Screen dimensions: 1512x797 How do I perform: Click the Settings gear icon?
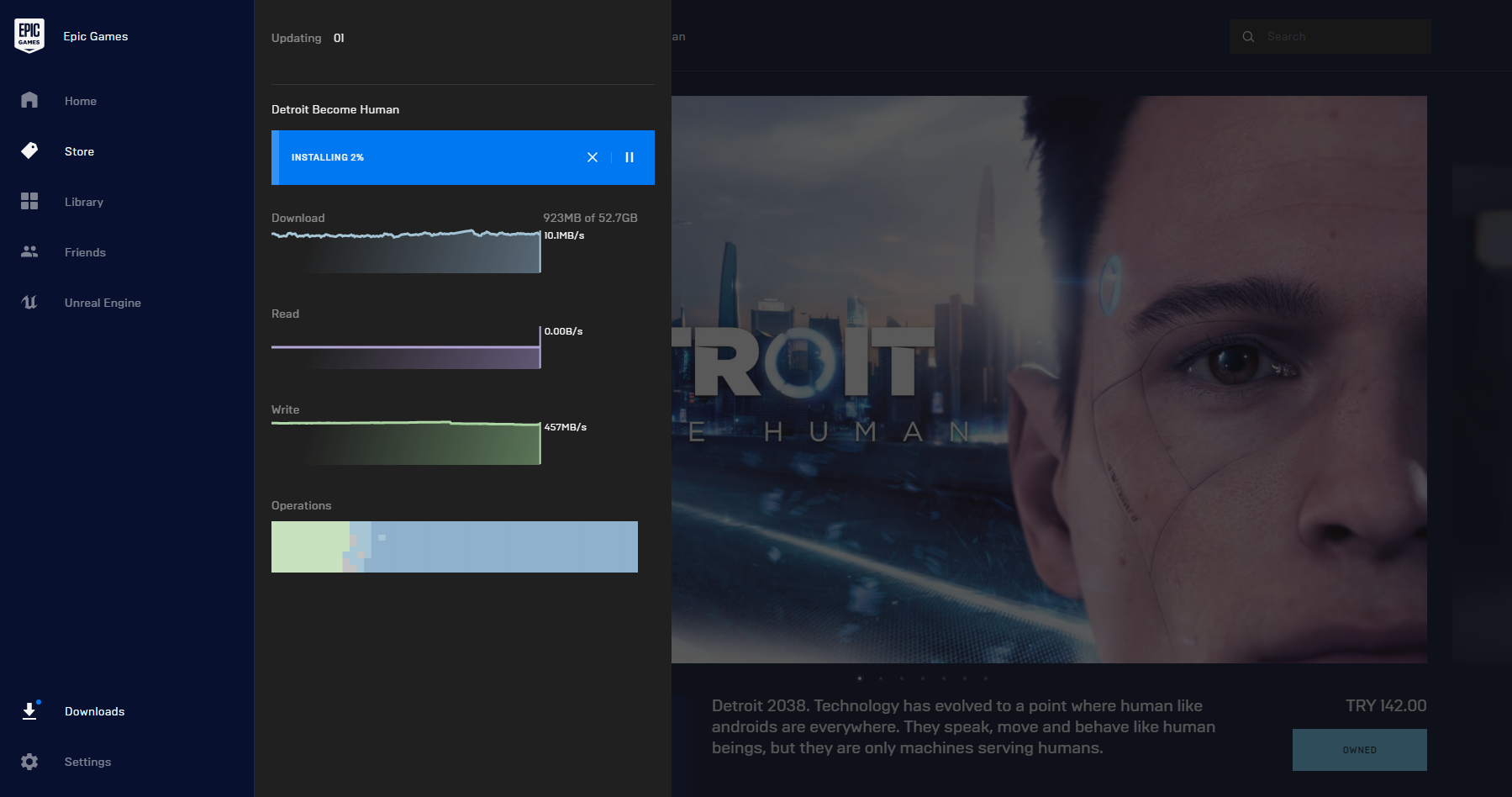pyautogui.click(x=29, y=762)
